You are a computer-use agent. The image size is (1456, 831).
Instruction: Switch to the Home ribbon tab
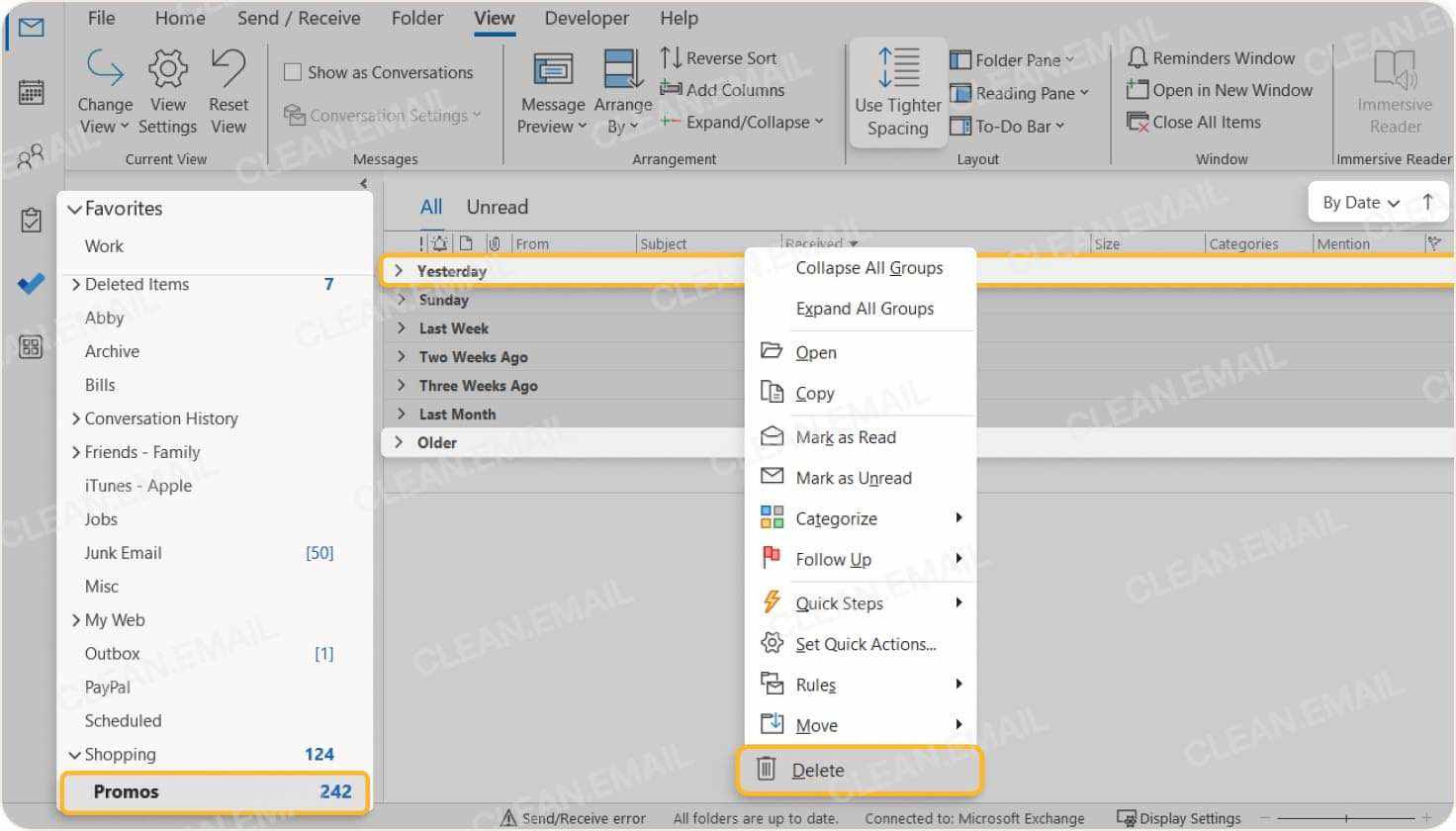point(178,18)
